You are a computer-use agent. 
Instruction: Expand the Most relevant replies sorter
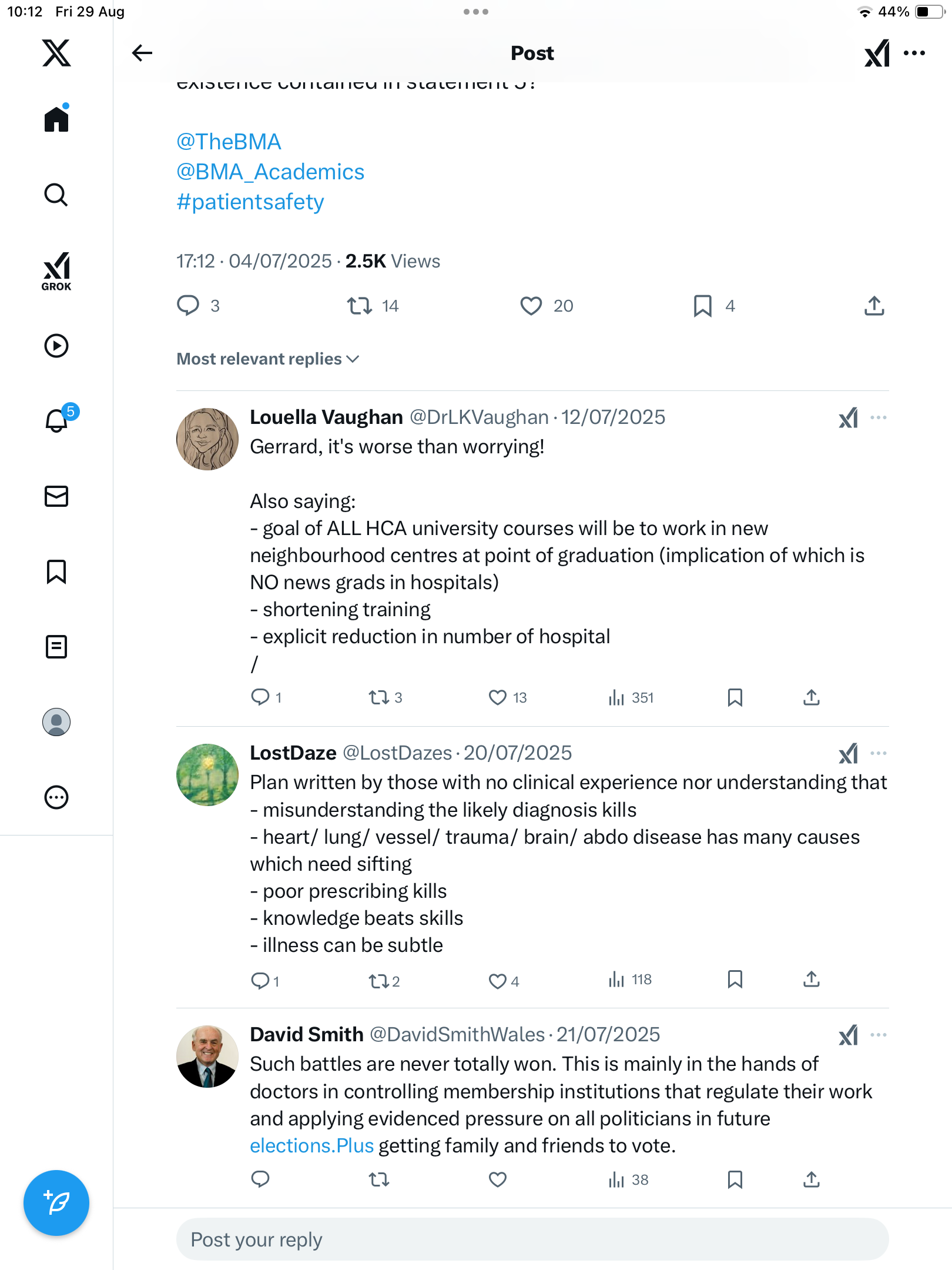click(x=268, y=359)
